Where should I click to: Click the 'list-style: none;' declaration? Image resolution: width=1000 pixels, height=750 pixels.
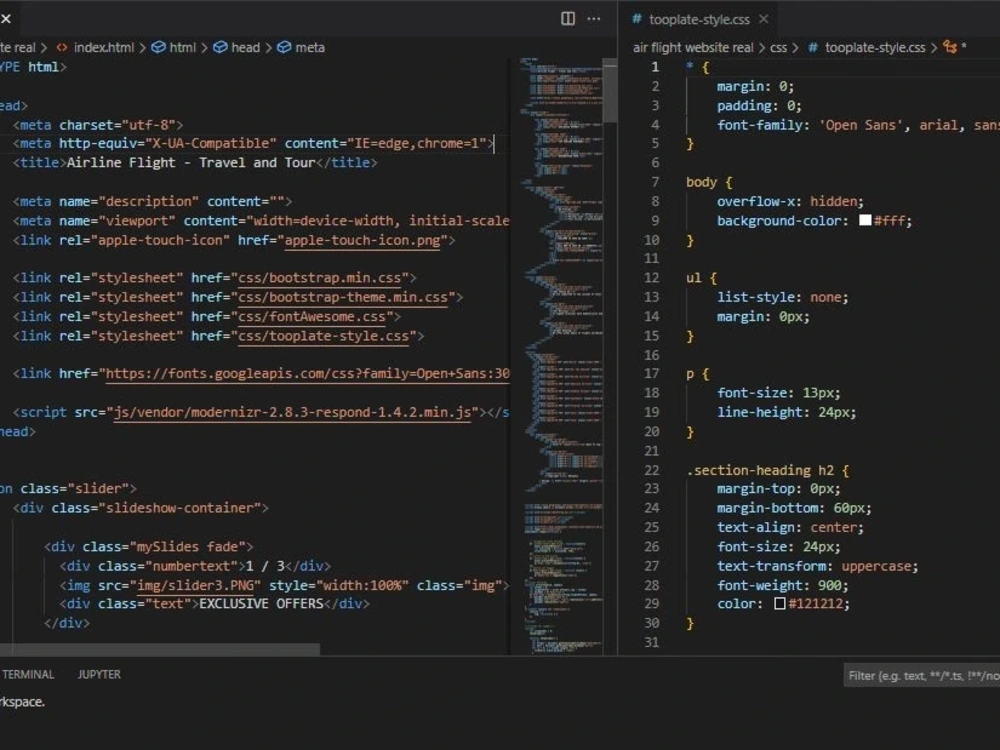(x=783, y=297)
